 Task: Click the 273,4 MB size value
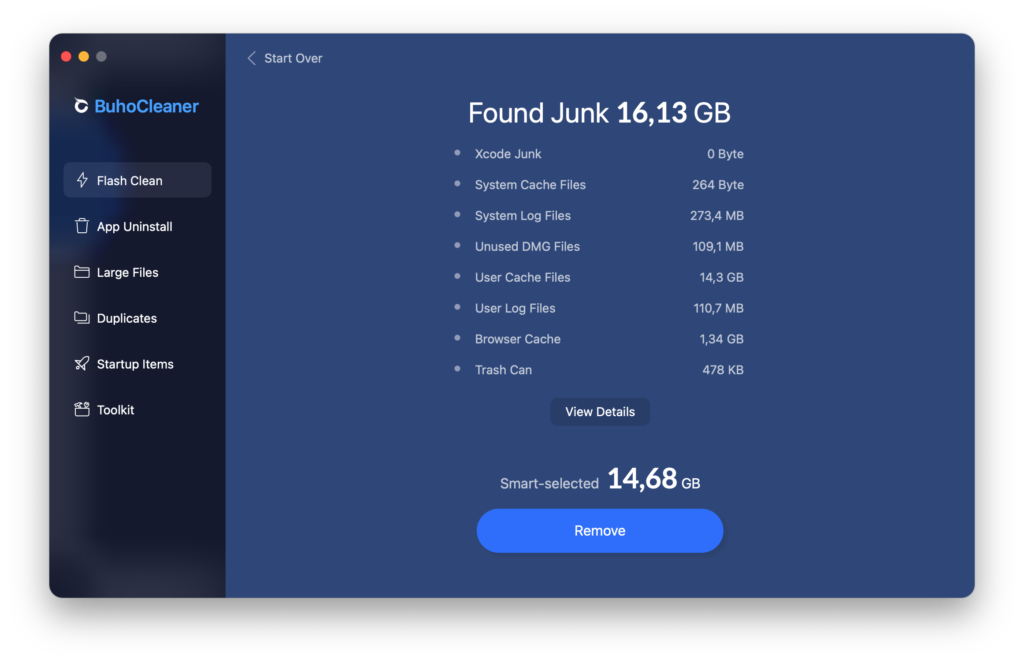[717, 216]
